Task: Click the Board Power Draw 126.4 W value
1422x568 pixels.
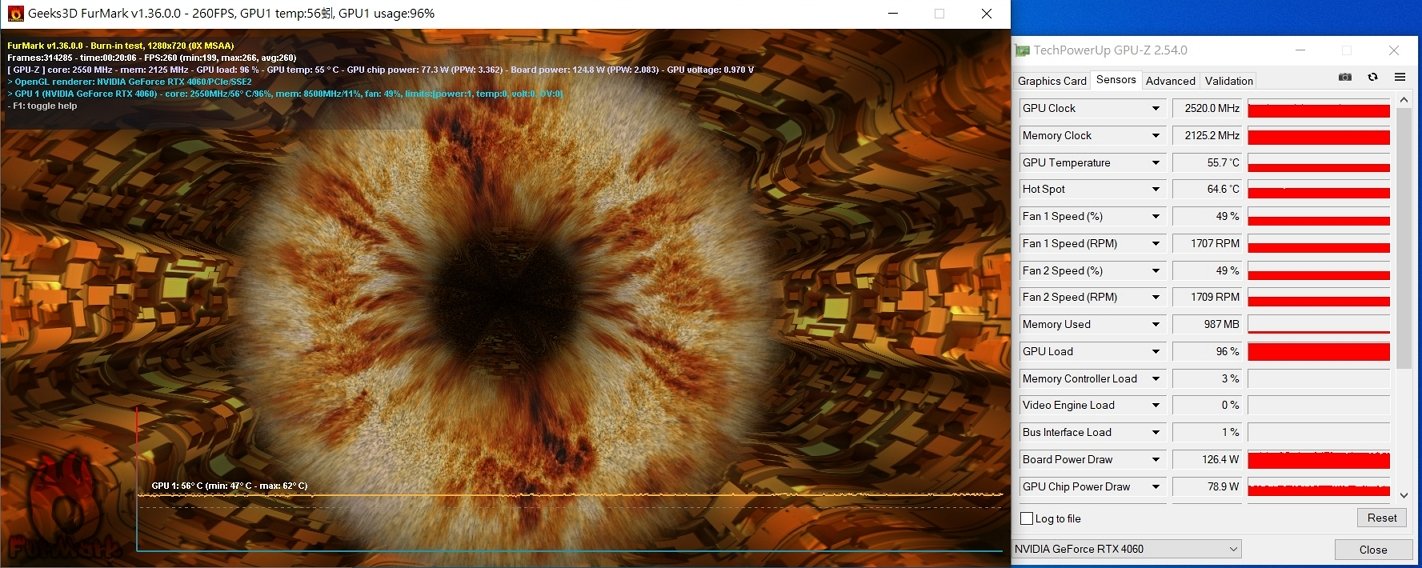Action: click(1208, 459)
